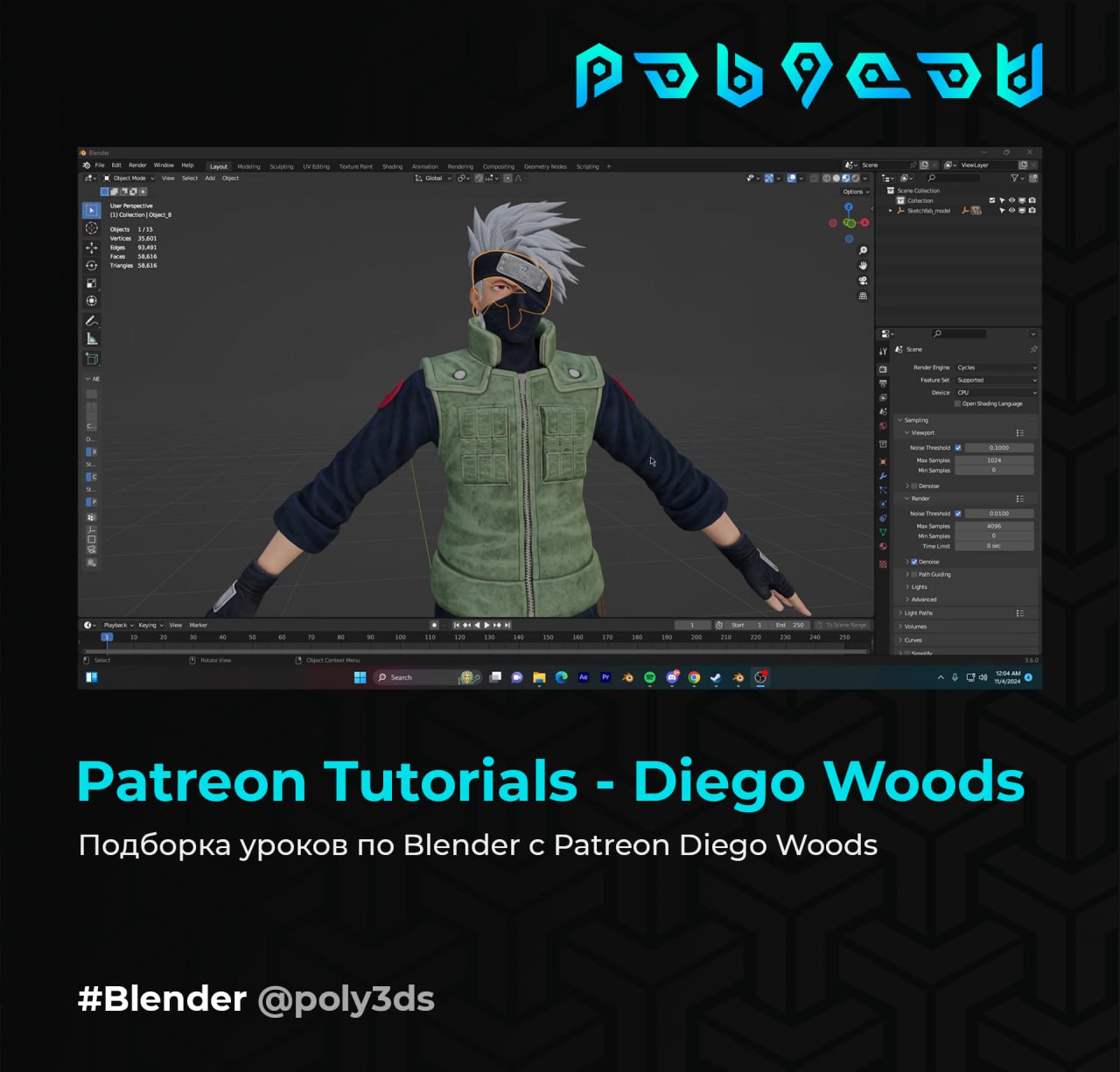Switch to wireframe viewport shading
The width and height of the screenshot is (1120, 1072).
[826, 178]
